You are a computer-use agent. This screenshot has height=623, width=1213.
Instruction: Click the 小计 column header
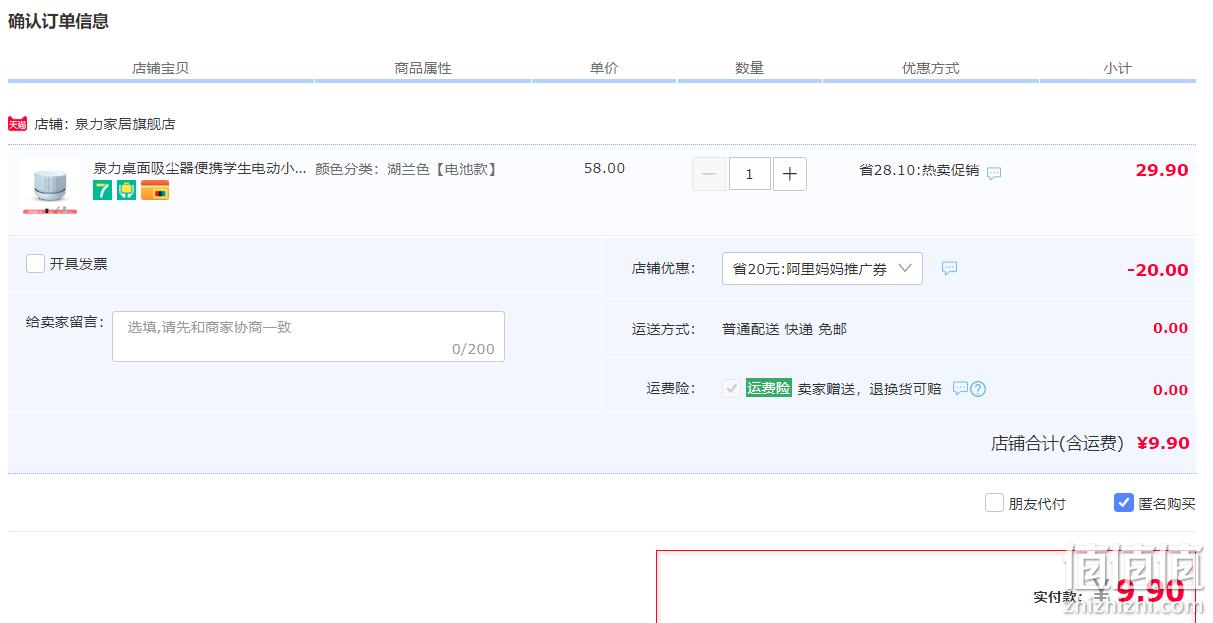point(1117,68)
